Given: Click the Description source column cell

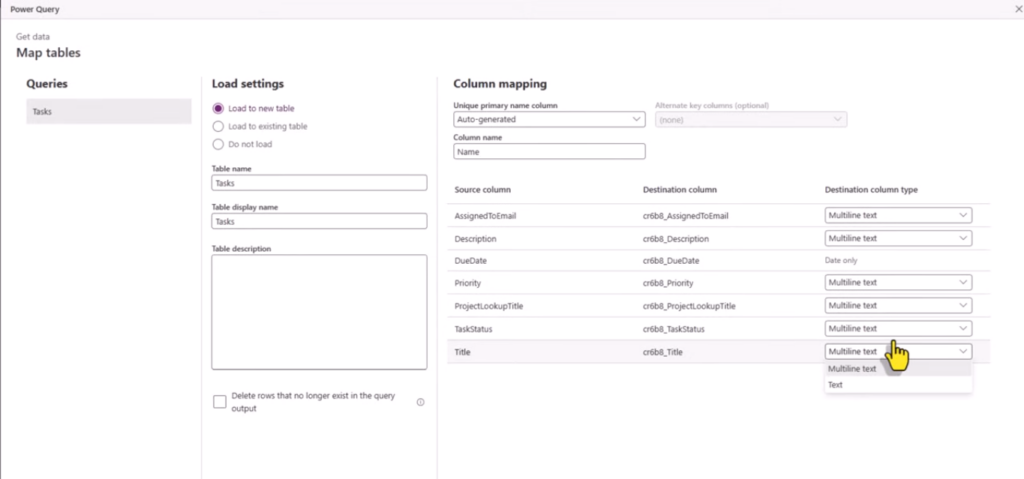Looking at the screenshot, I should pos(475,239).
